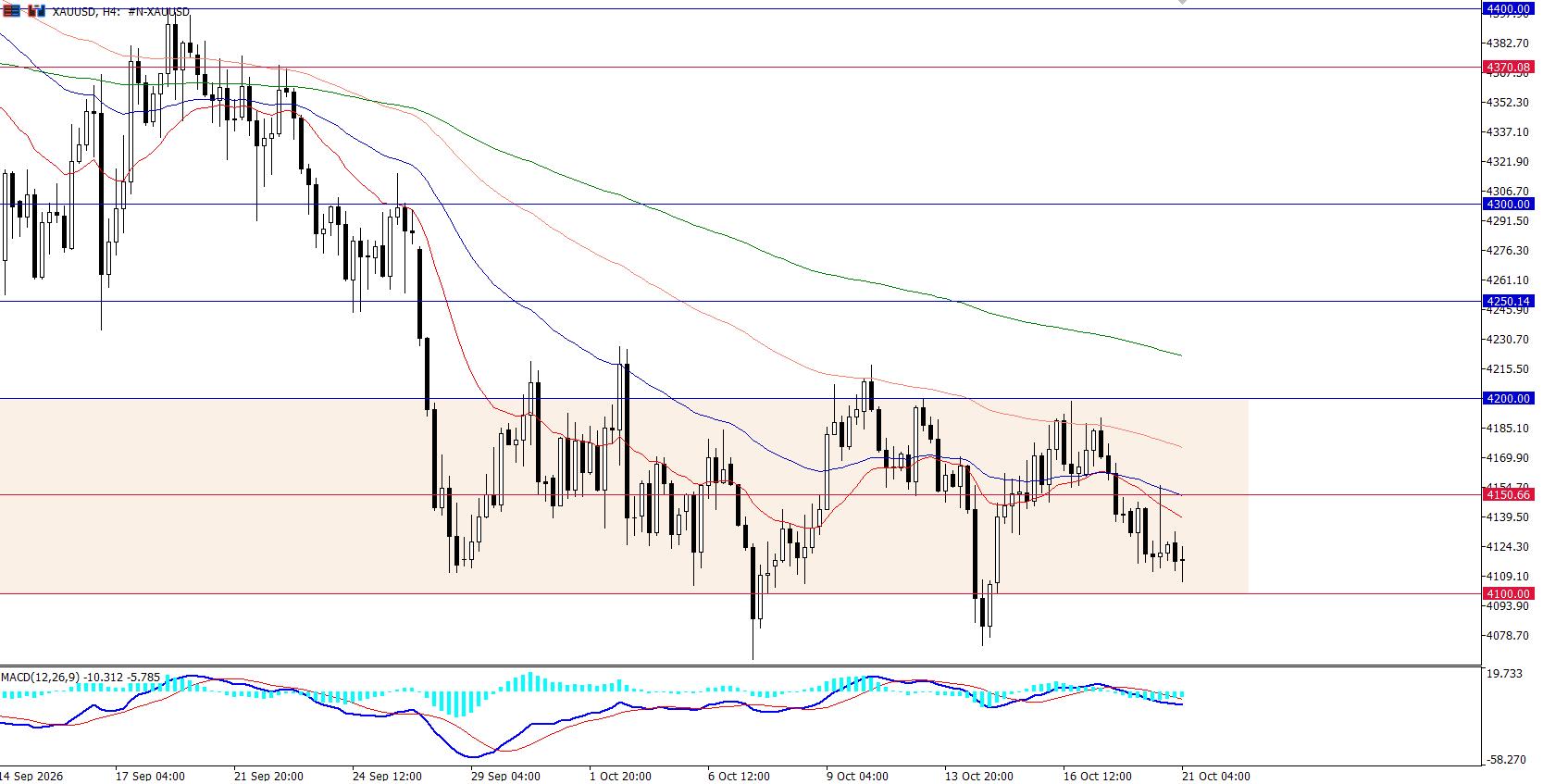Select the 4200.00 price level label
1543x784 pixels.
(1507, 399)
